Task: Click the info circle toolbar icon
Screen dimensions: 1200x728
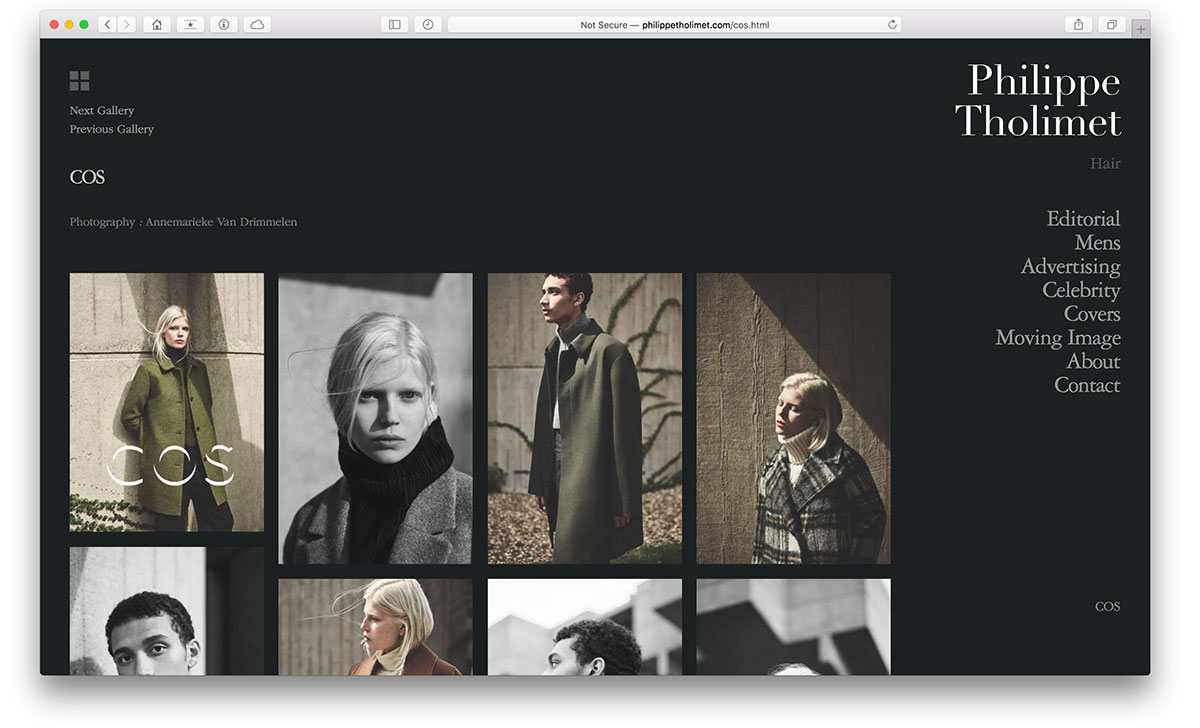Action: pyautogui.click(x=223, y=24)
